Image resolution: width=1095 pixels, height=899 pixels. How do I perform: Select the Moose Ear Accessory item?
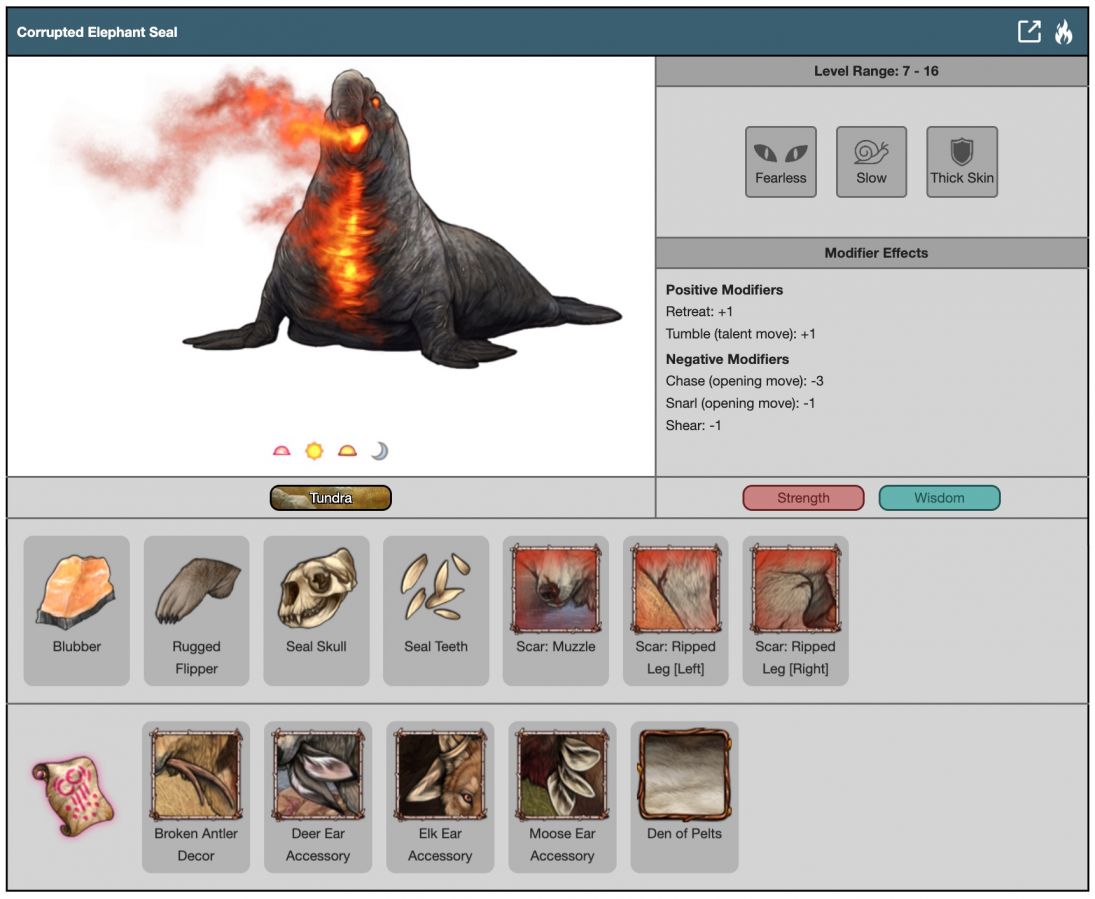click(x=562, y=795)
